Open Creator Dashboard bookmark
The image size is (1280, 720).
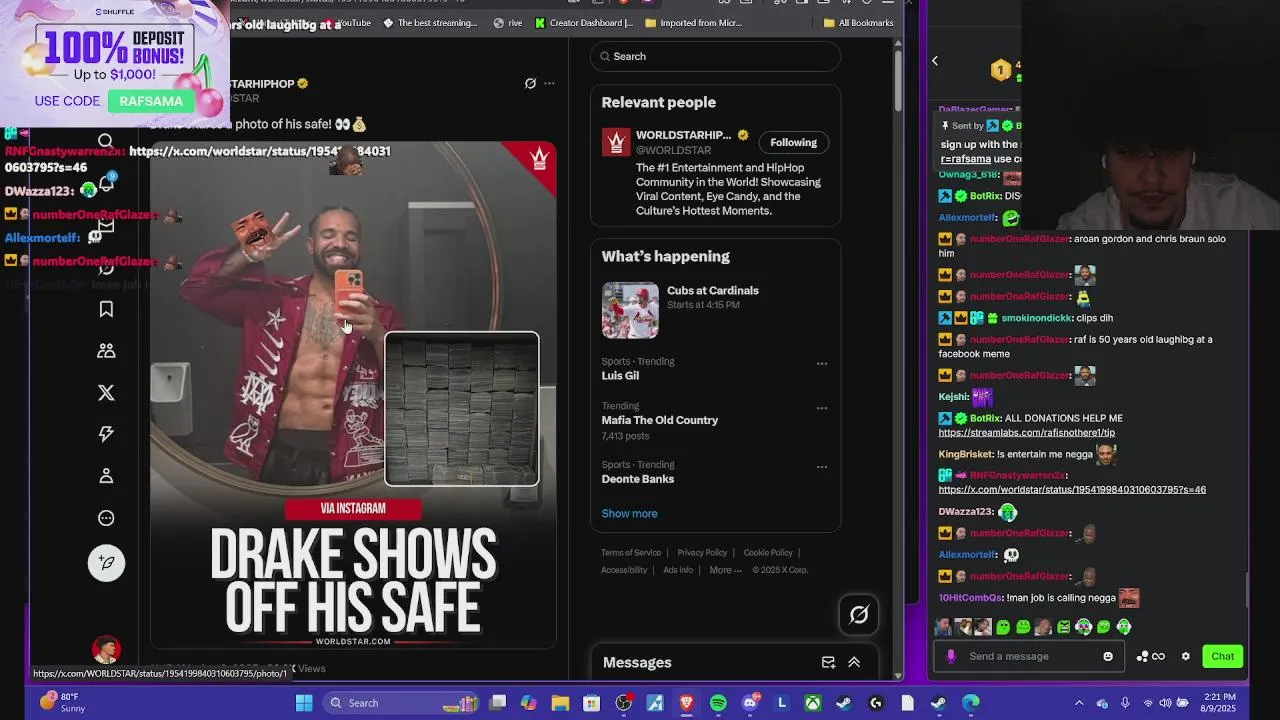pos(584,23)
